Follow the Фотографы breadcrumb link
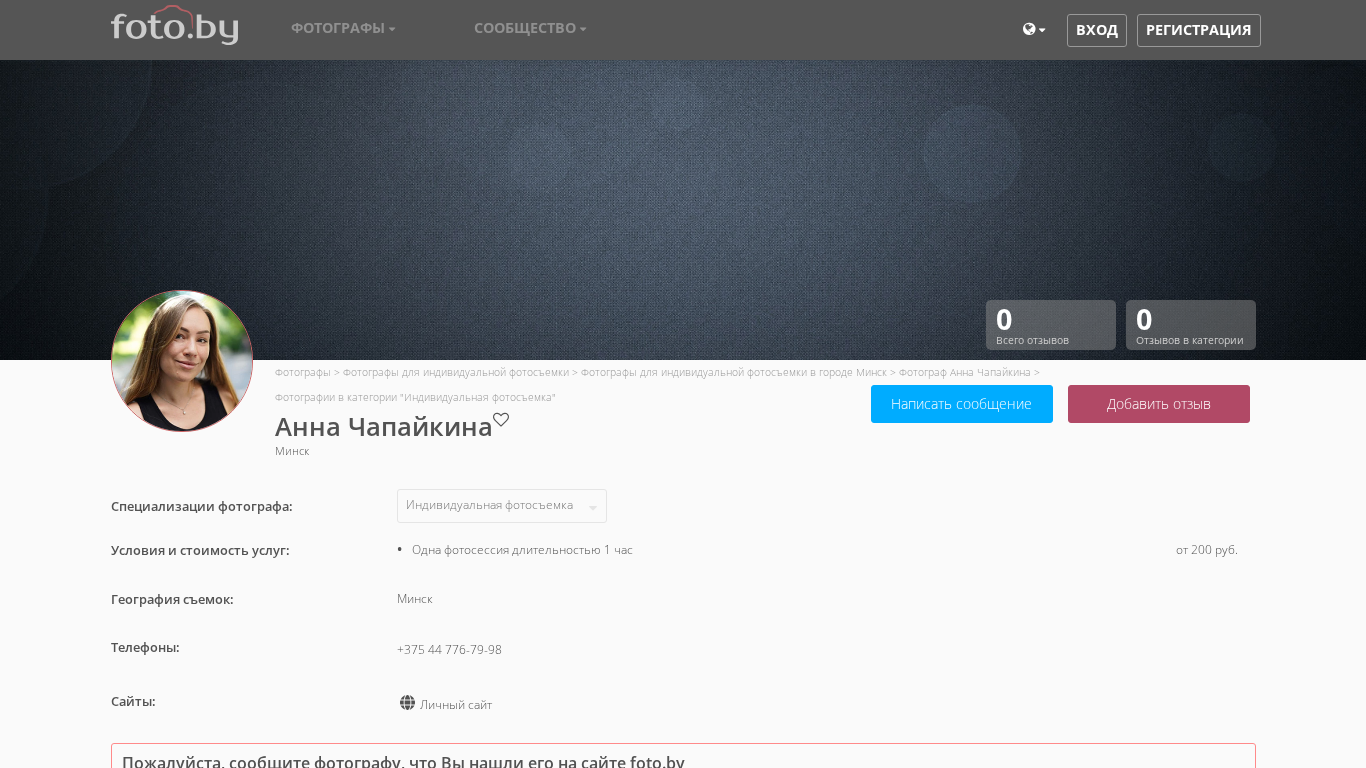The image size is (1366, 768). coord(302,373)
